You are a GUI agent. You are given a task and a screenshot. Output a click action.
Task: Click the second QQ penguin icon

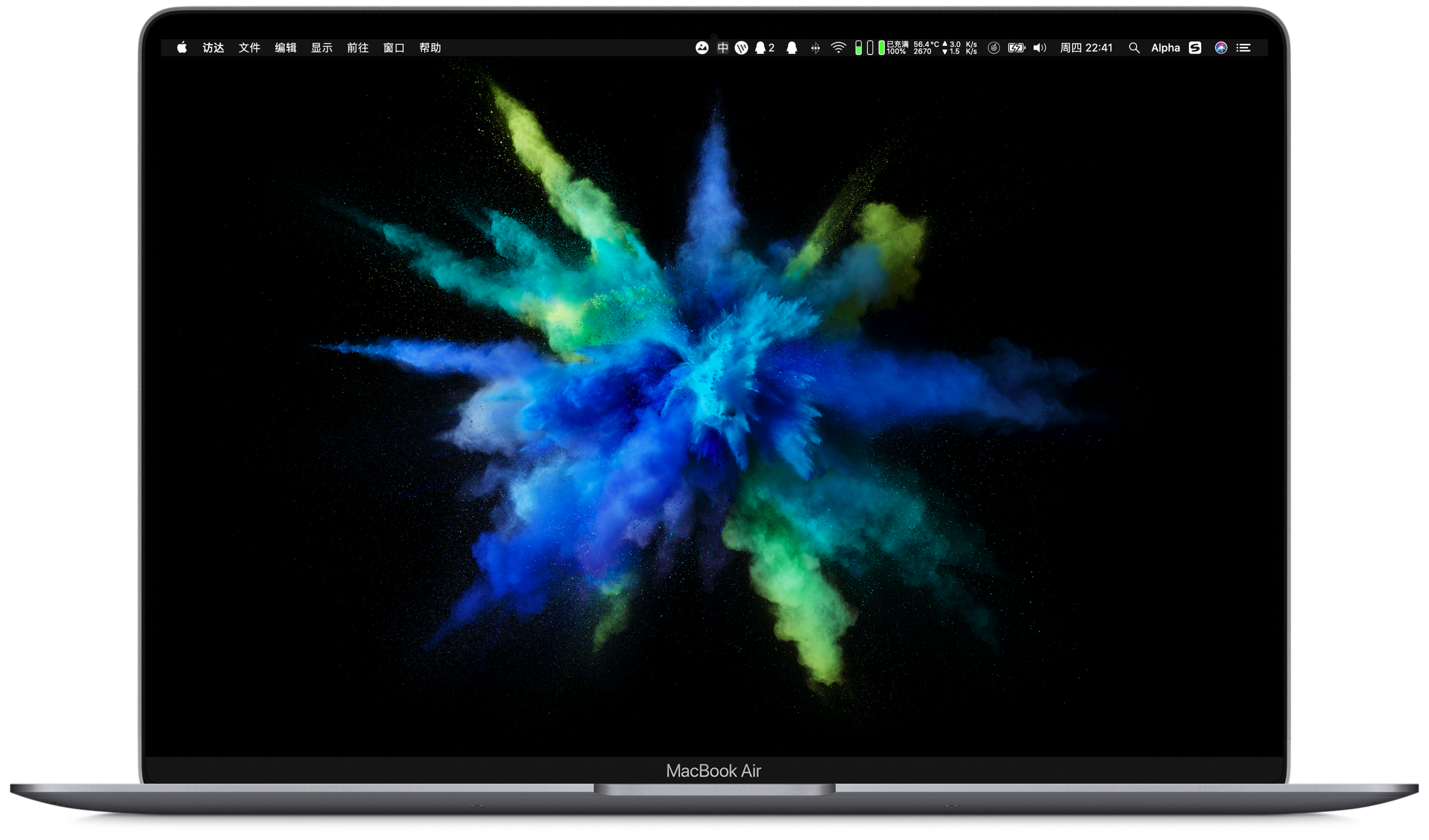click(792, 48)
